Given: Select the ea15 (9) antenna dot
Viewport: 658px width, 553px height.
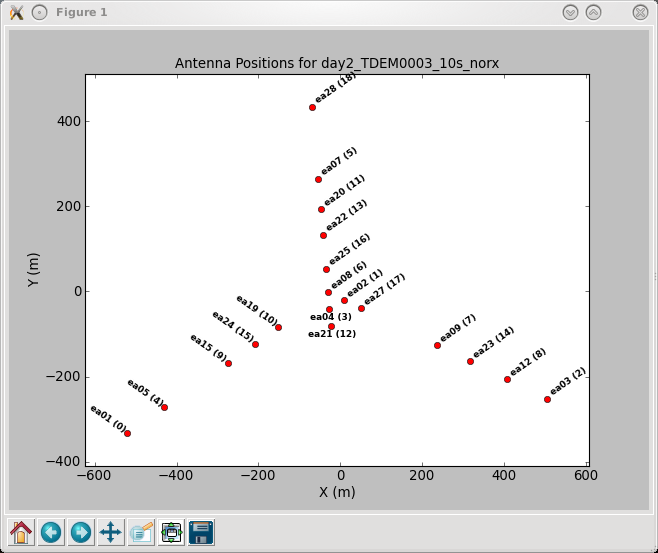Looking at the screenshot, I should pos(228,363).
